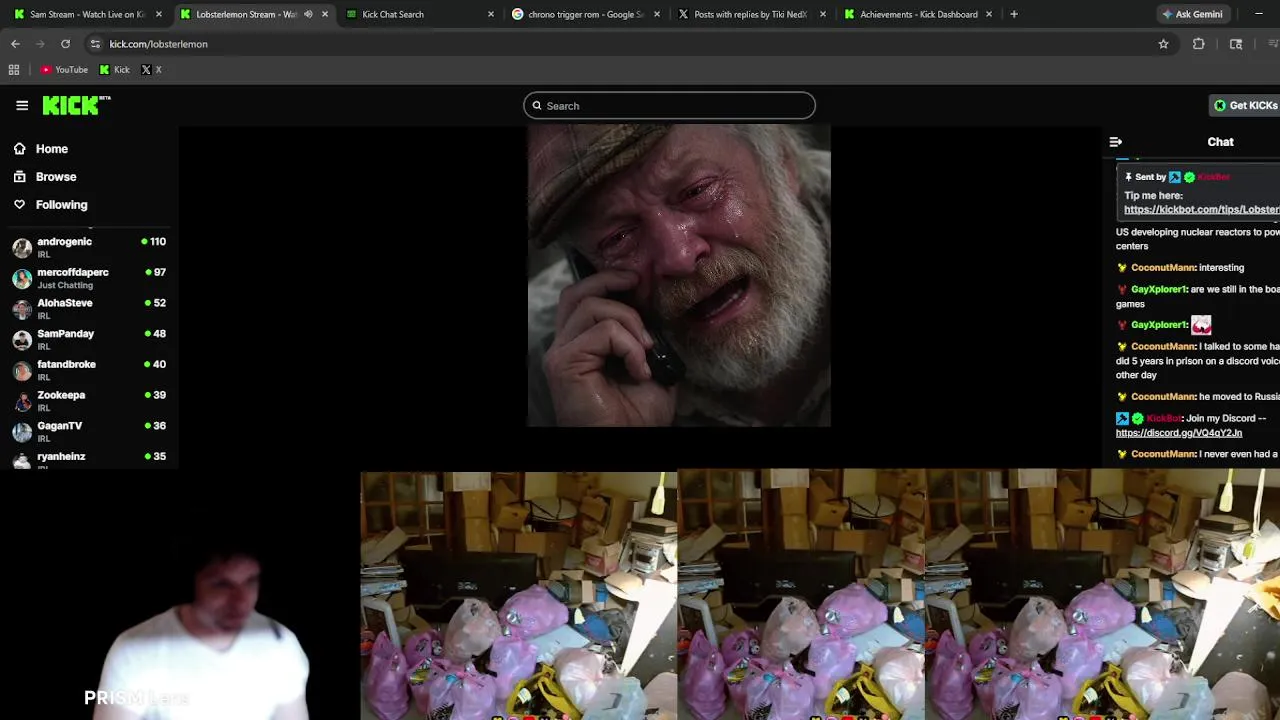Image resolution: width=1280 pixels, height=720 pixels.
Task: Switch to Sam Stream tab
Action: pos(88,14)
